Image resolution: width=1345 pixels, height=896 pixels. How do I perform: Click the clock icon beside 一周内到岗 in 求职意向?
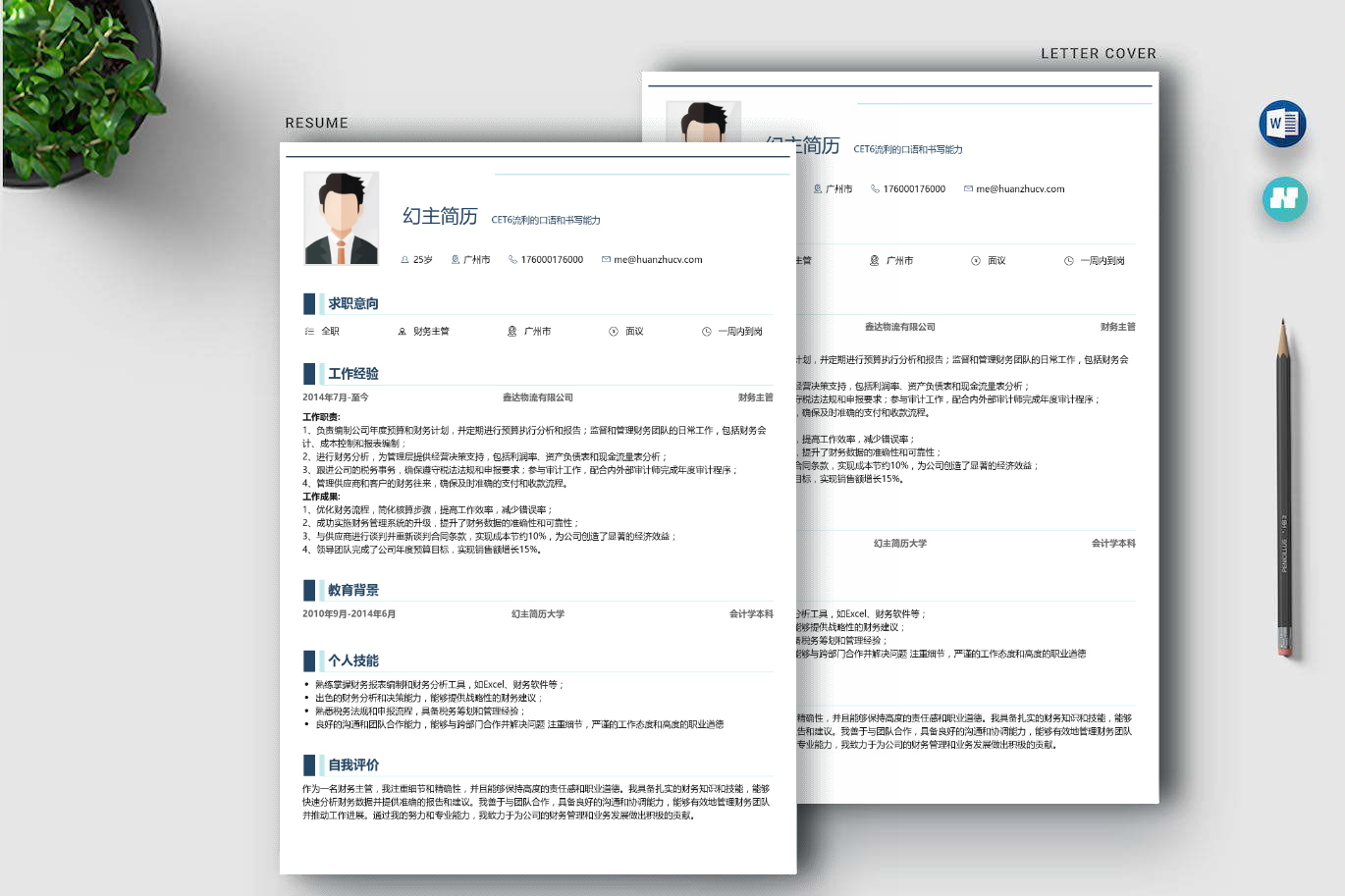706,332
